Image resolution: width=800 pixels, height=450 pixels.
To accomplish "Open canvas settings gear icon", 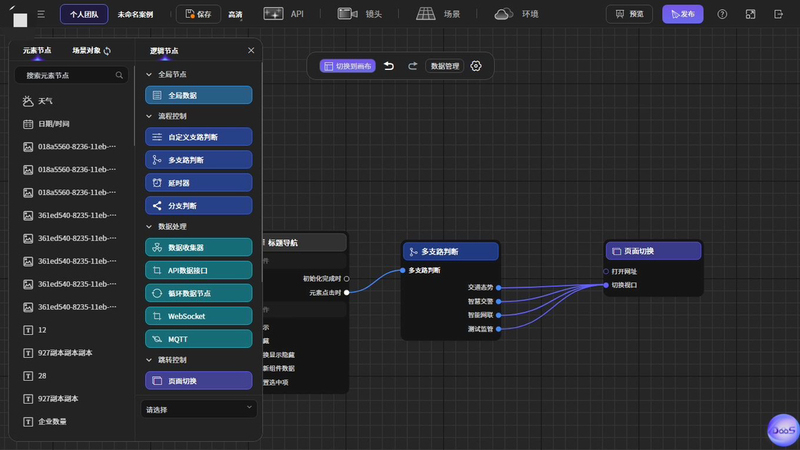I will pyautogui.click(x=476, y=66).
